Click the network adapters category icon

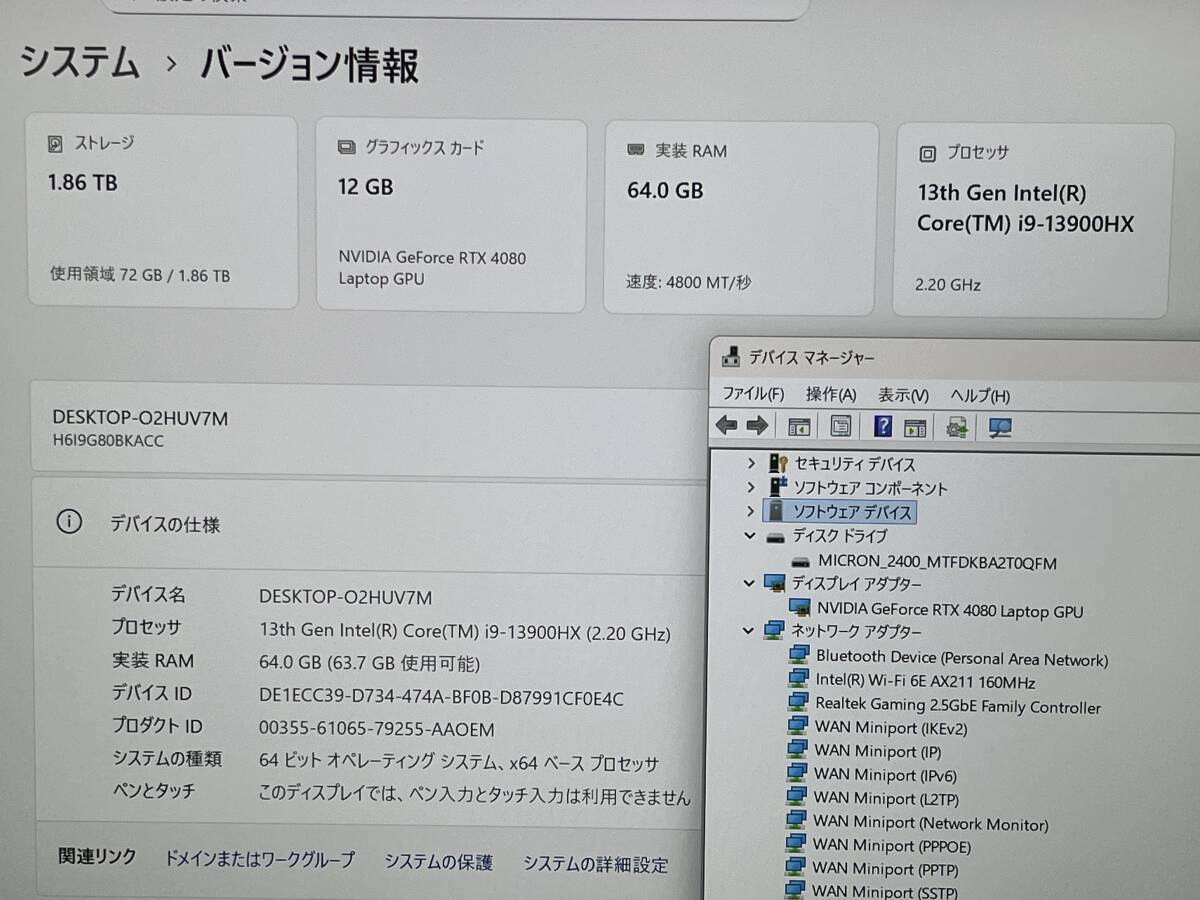774,631
